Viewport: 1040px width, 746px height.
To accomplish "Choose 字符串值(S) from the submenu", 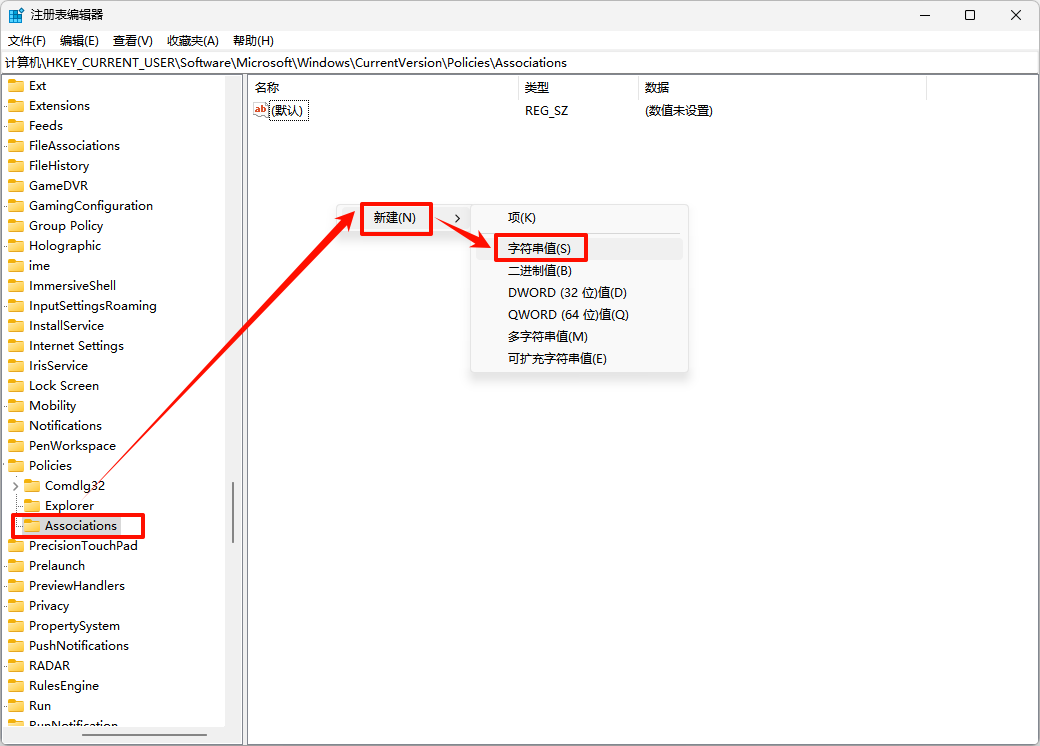I will 540,247.
